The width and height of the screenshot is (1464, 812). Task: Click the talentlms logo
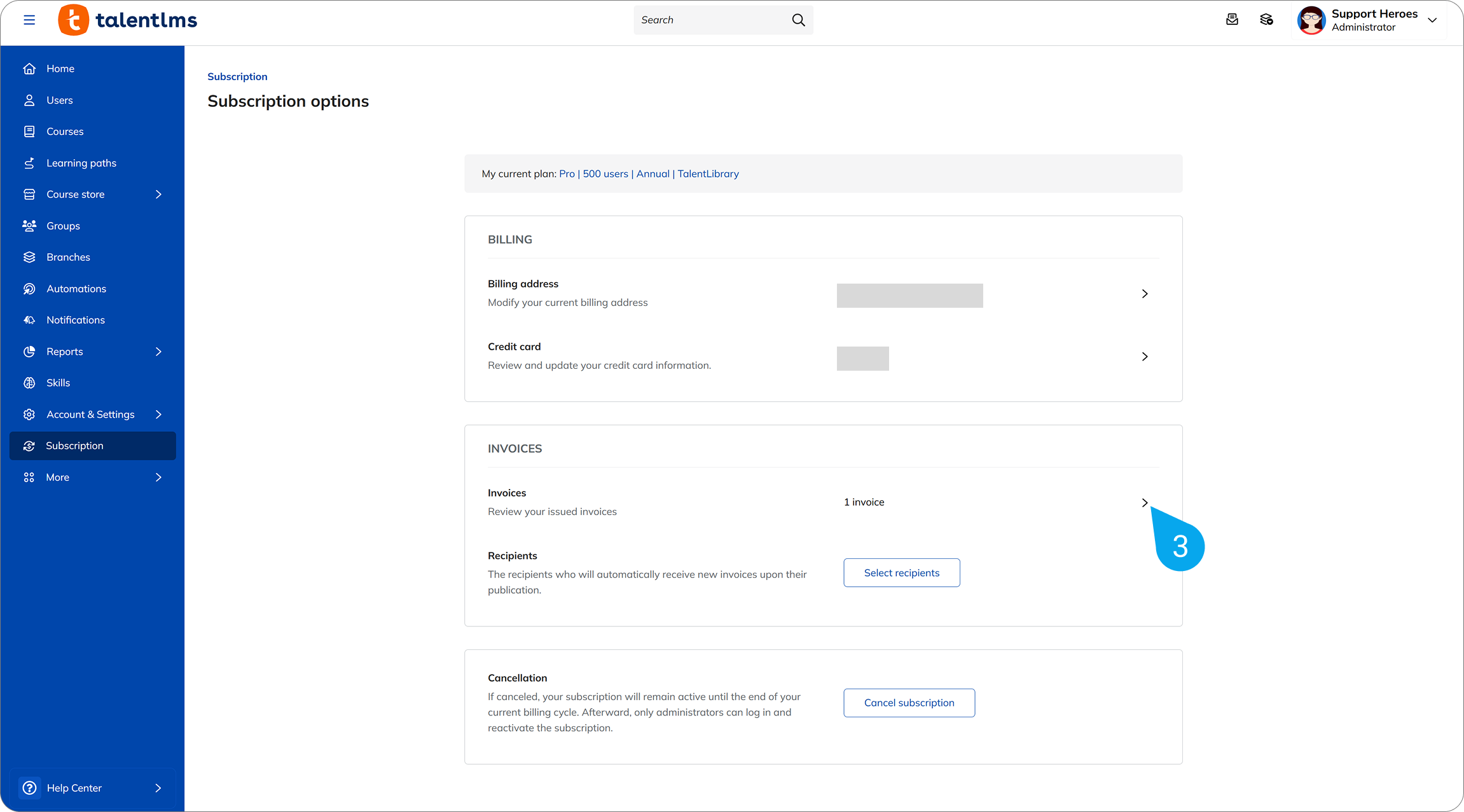tap(128, 20)
